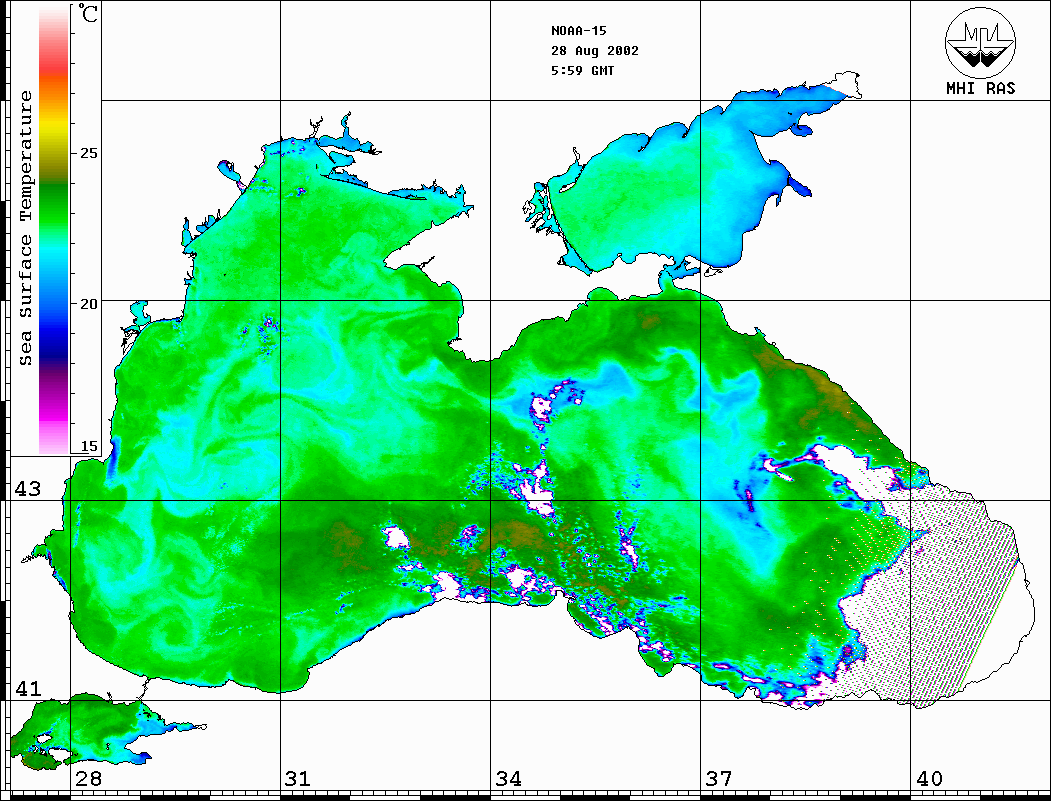The image size is (1051, 801).
Task: Click the "28 Aug 2002" date text
Action: (595, 51)
